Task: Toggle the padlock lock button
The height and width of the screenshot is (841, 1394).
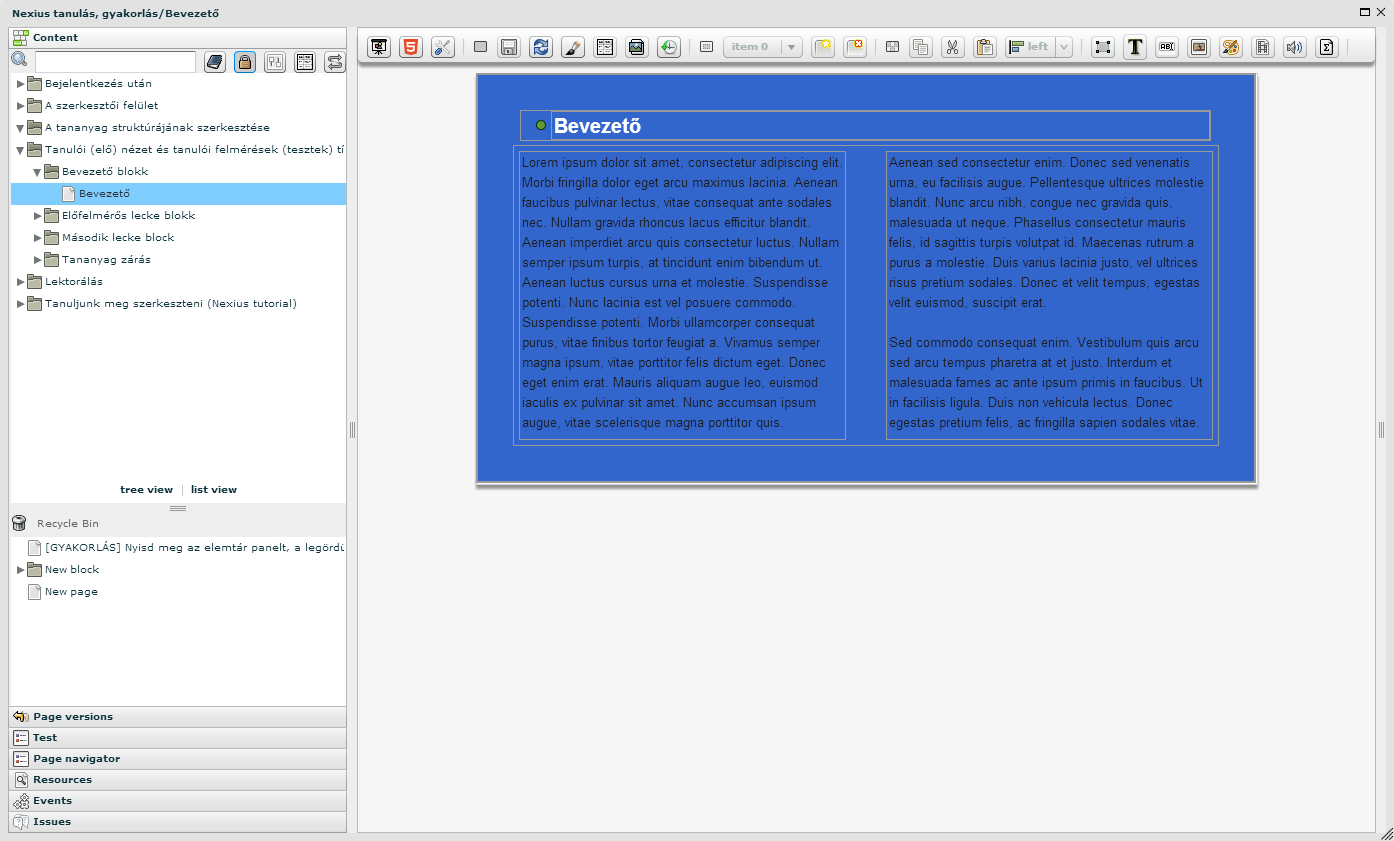Action: [x=244, y=62]
